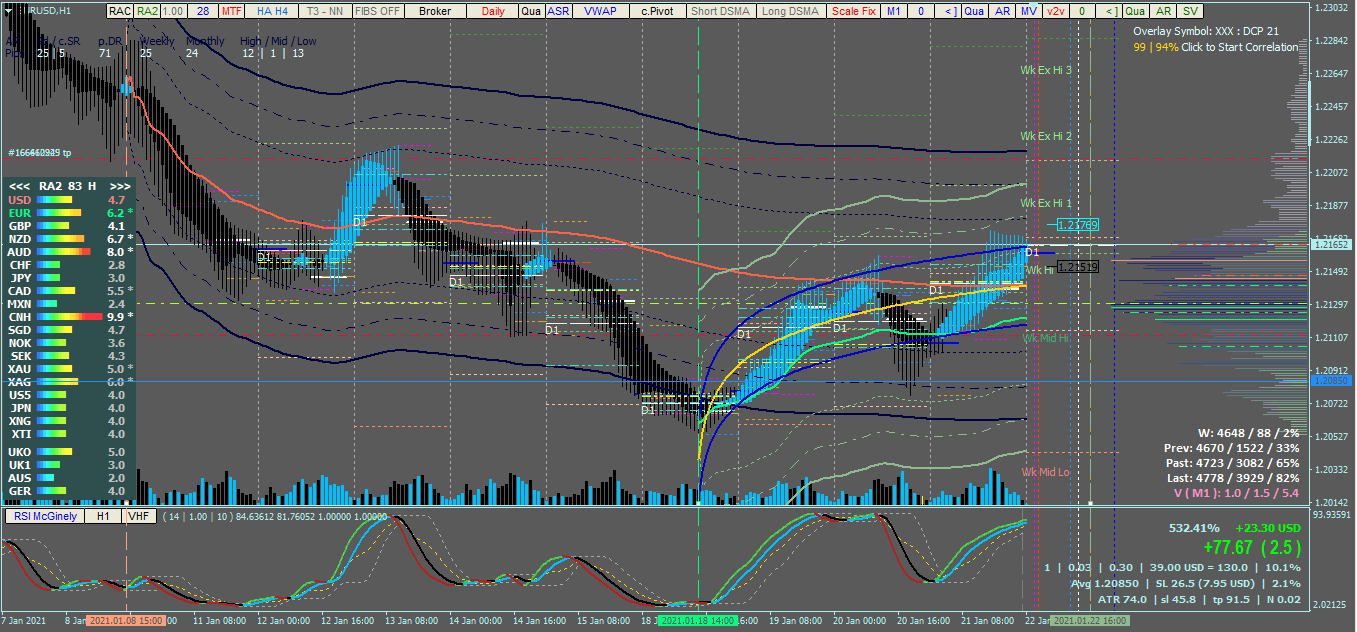Click the CNH strength color bar
The image size is (1357, 632).
coord(70,317)
